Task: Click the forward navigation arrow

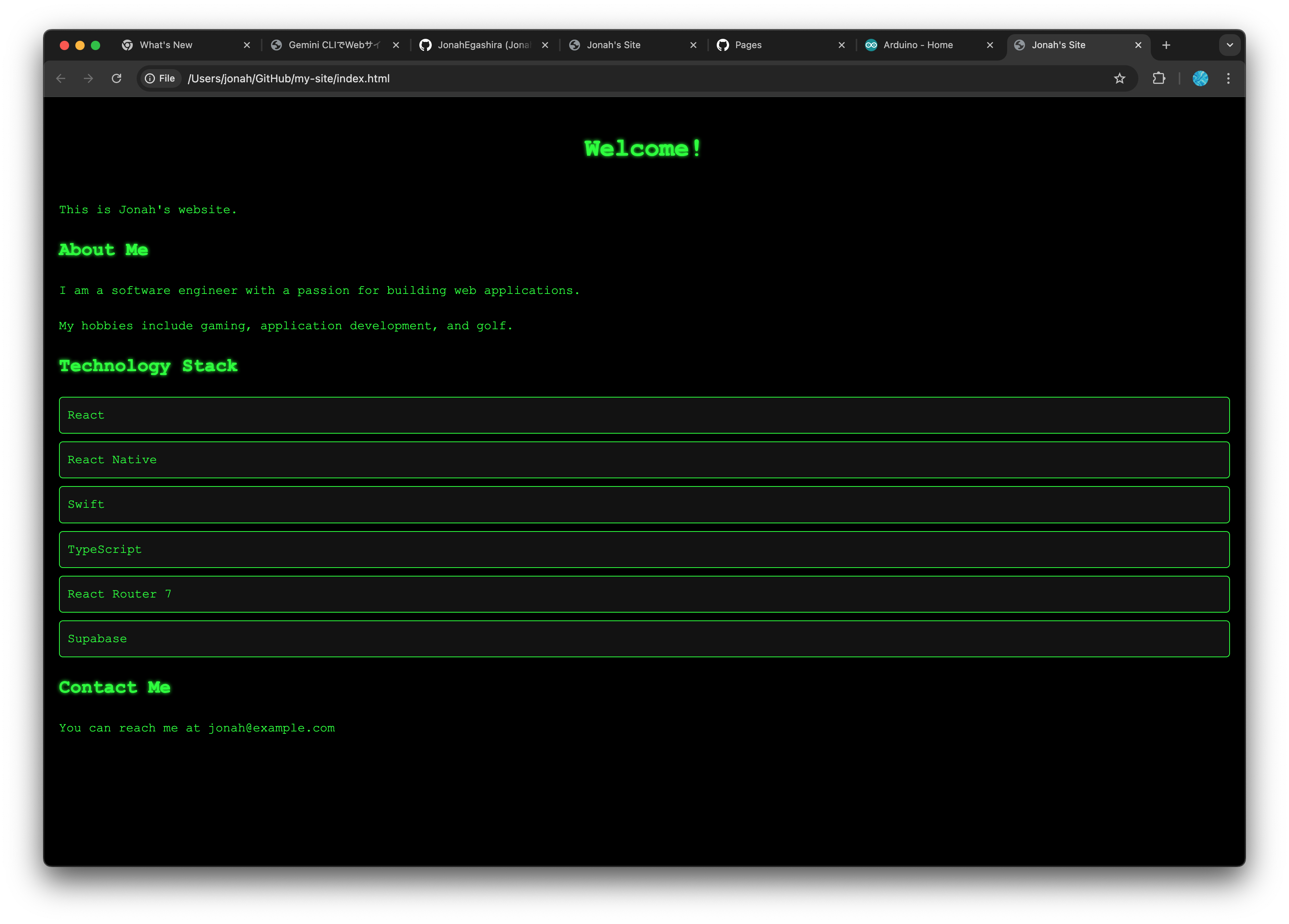Action: click(x=88, y=78)
